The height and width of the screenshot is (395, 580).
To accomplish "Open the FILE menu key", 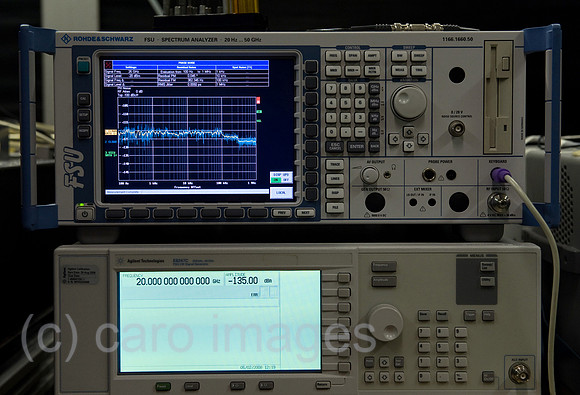I will pyautogui.click(x=335, y=207).
